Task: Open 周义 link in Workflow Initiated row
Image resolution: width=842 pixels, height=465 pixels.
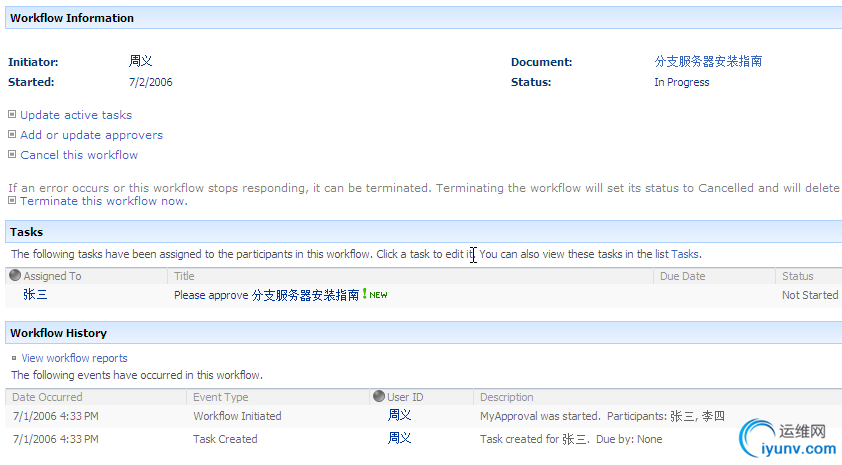Action: tap(400, 415)
